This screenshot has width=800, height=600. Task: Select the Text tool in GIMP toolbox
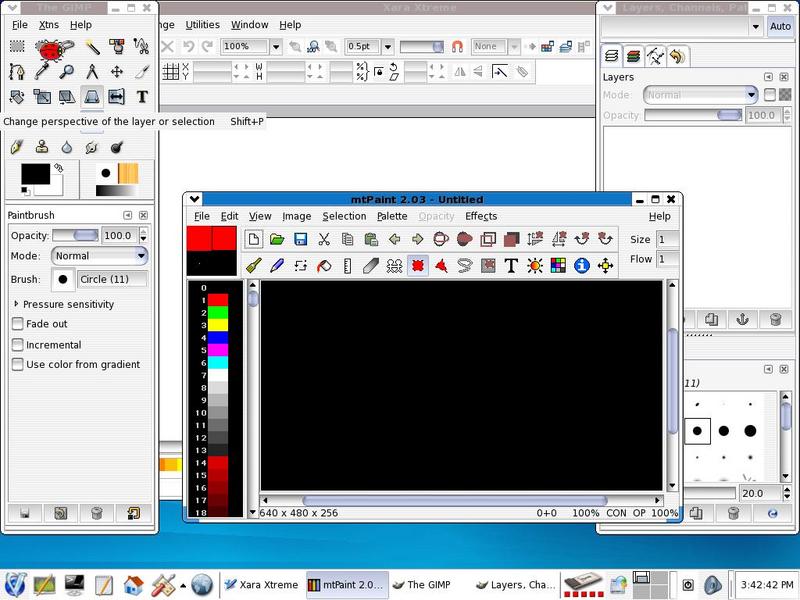tap(142, 97)
